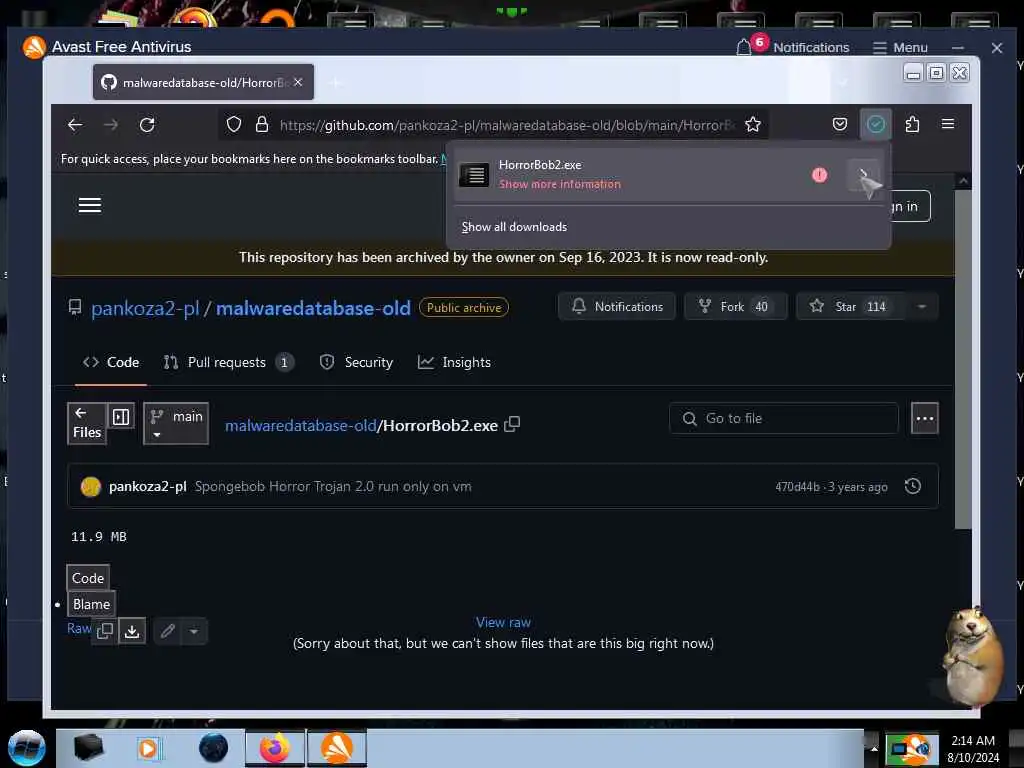Open Windows Start menu orb
This screenshot has width=1024, height=768.
(27, 748)
